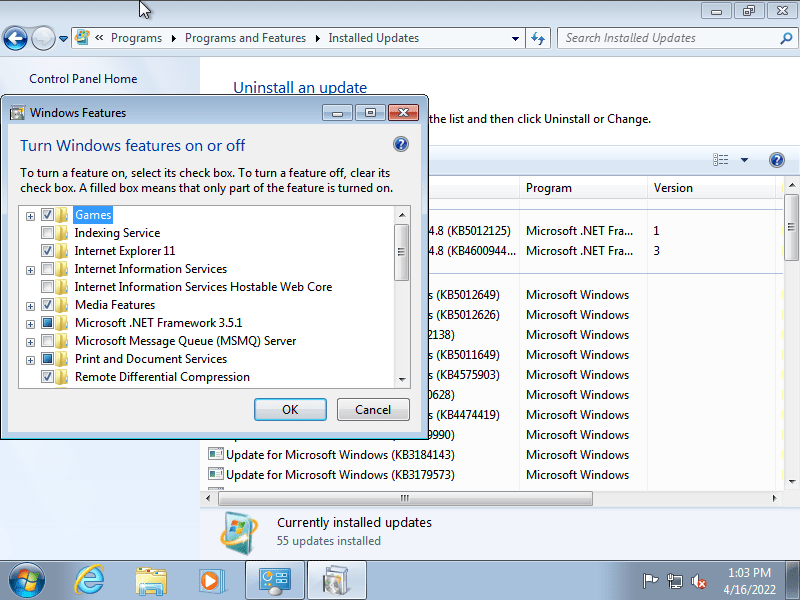Screen dimensions: 800x600
Task: Uncheck the Media Features checkbox
Action: [47, 305]
